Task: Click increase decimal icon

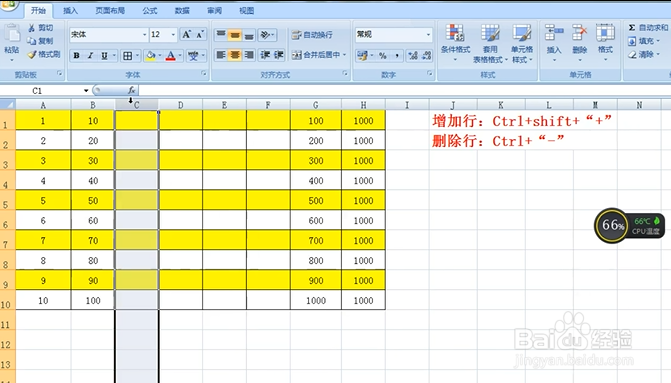Action: [x=413, y=55]
